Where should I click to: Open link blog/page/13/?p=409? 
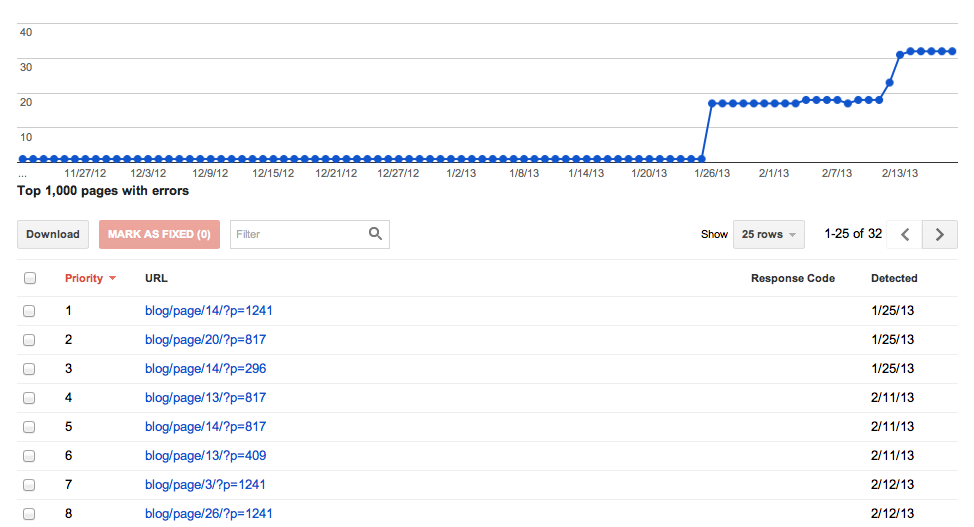pyautogui.click(x=205, y=456)
